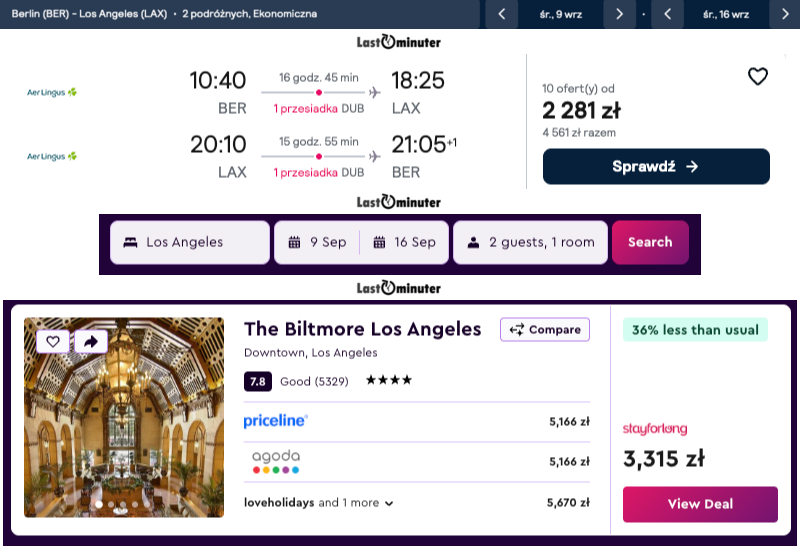The width and height of the screenshot is (800, 546).
Task: Open the View Deal offer
Action: tap(700, 504)
